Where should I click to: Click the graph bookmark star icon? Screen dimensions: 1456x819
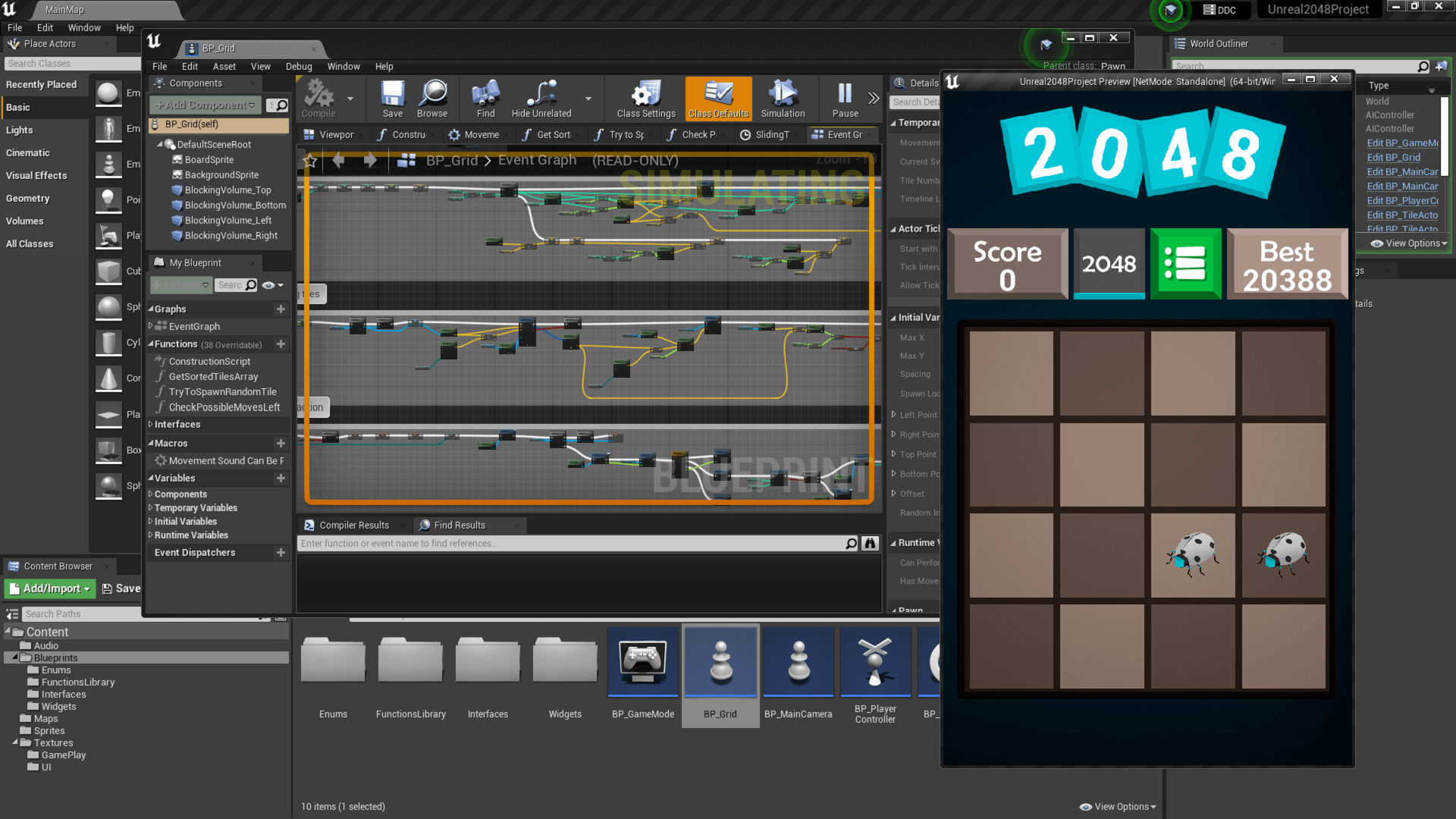[310, 160]
